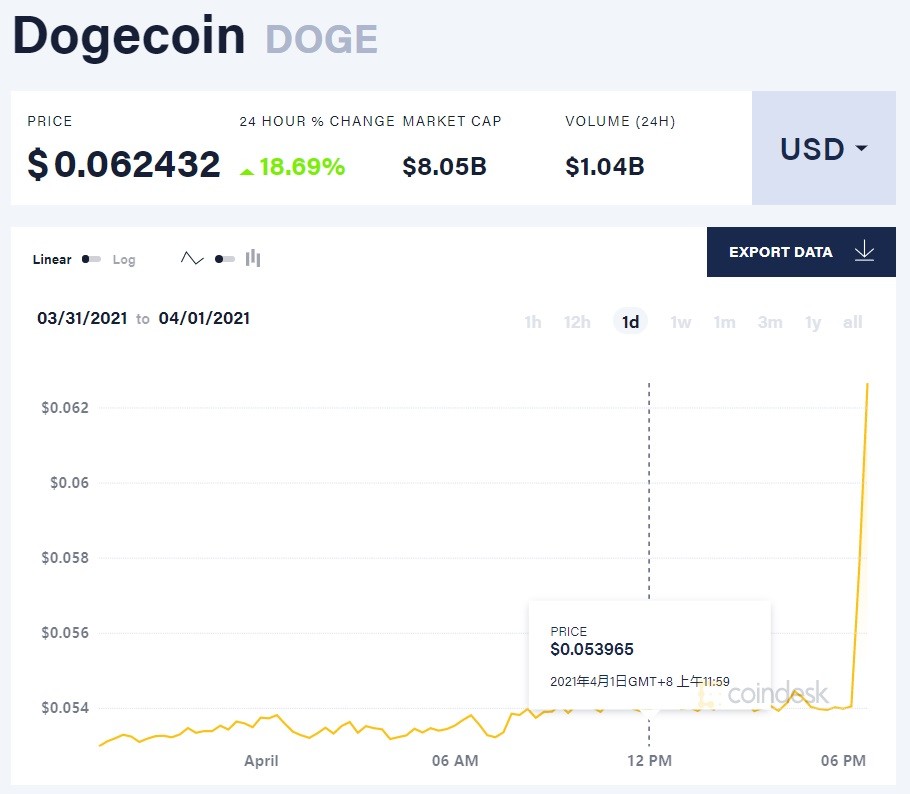Screen dimensions: 910x794
Task: Switch chart to 1w range
Action: click(681, 322)
